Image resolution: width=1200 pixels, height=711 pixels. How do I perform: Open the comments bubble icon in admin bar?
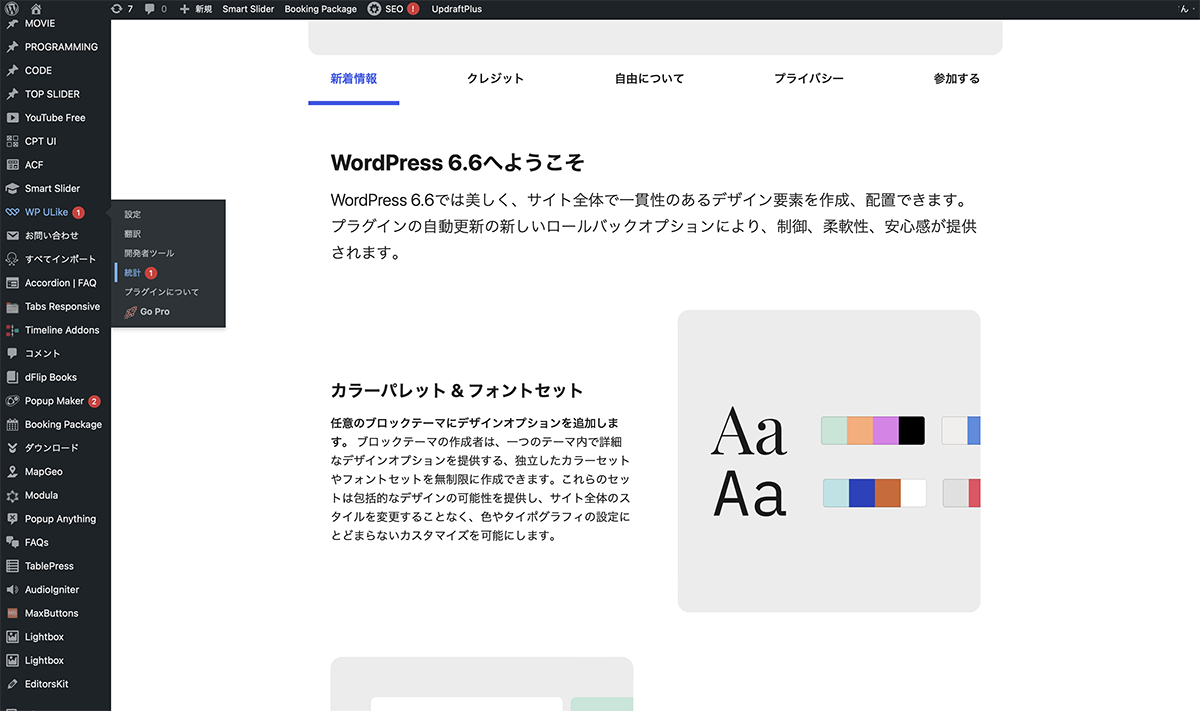pyautogui.click(x=150, y=9)
